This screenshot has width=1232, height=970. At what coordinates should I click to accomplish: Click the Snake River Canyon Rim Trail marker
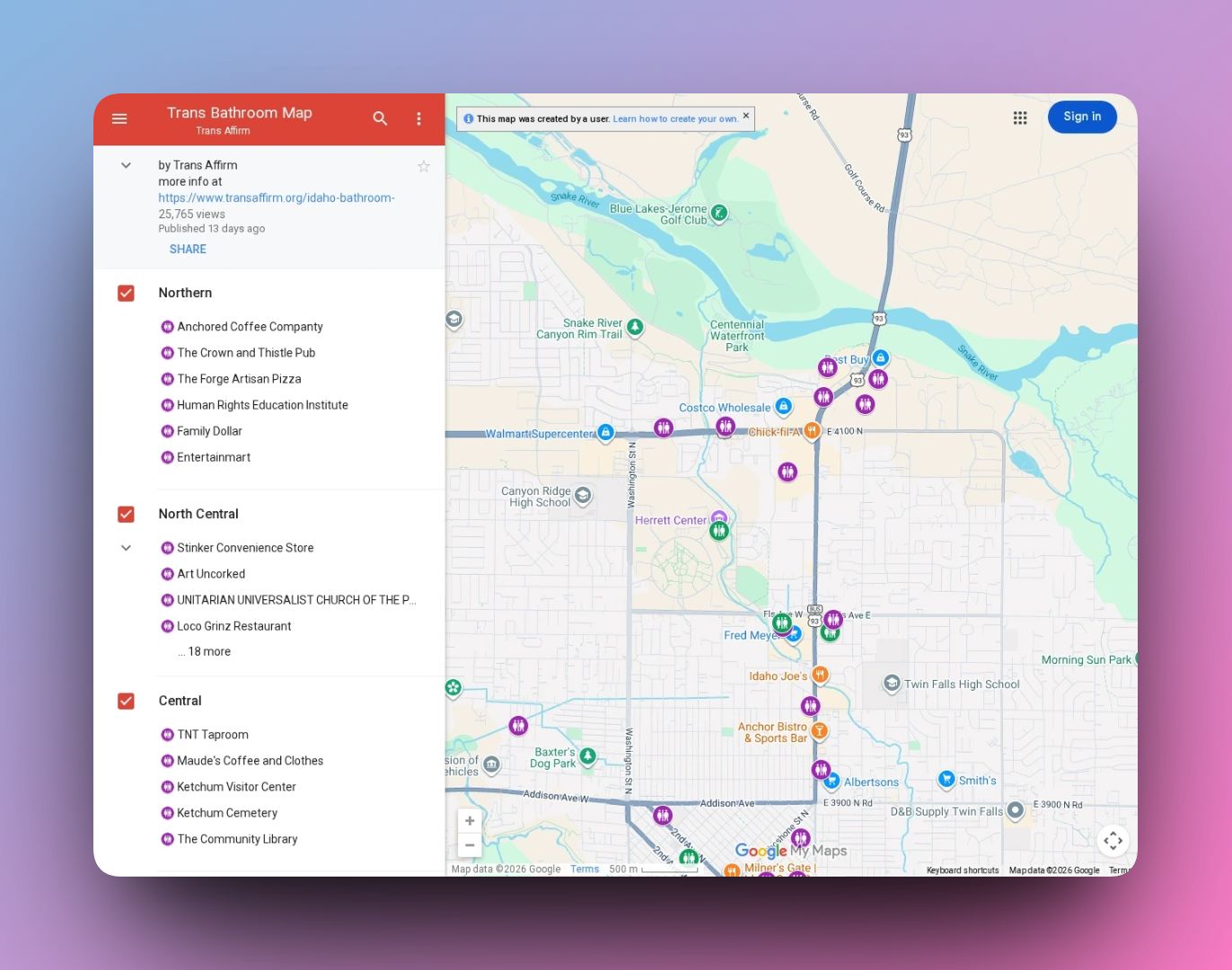635,327
